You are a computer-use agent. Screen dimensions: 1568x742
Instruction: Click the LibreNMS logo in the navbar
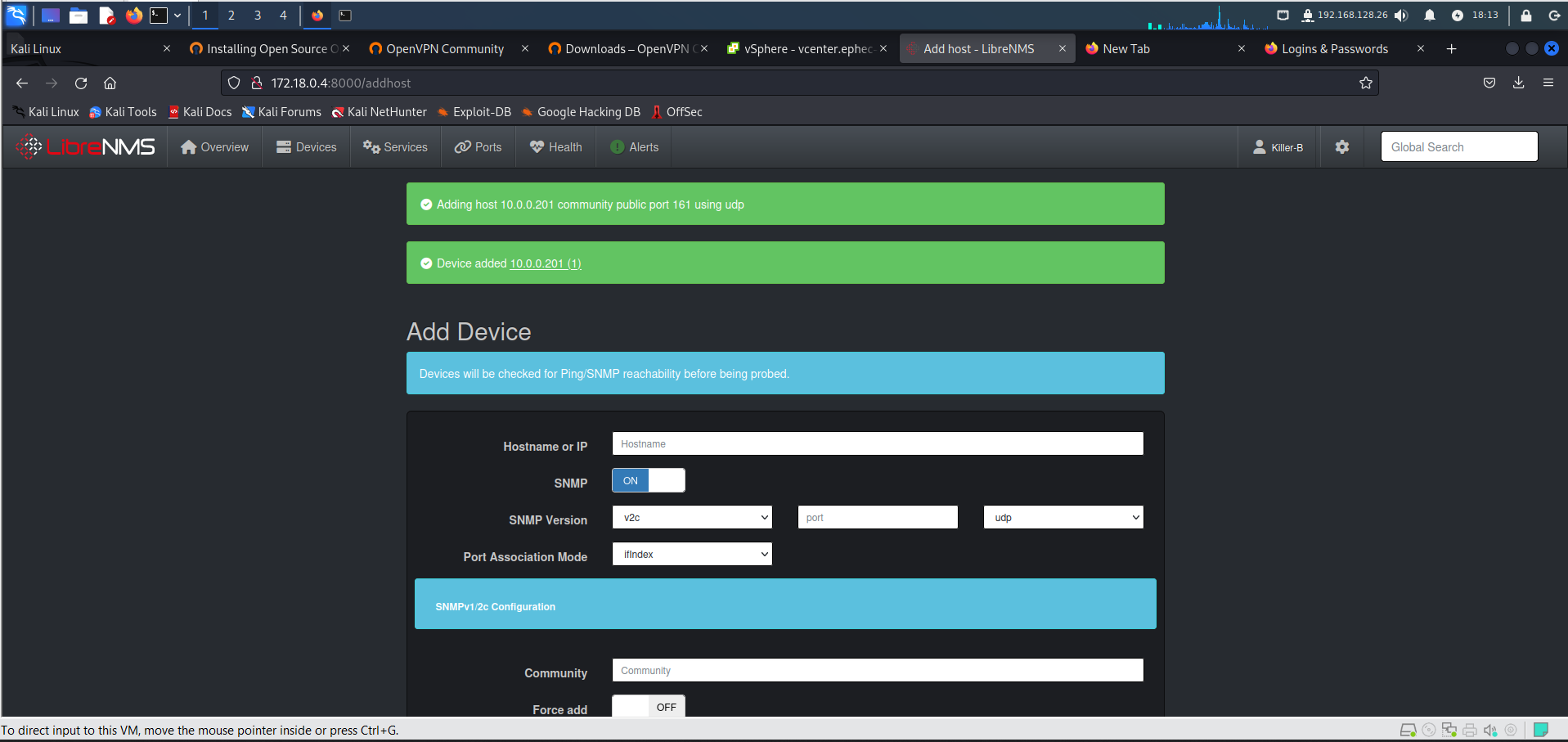[x=84, y=146]
